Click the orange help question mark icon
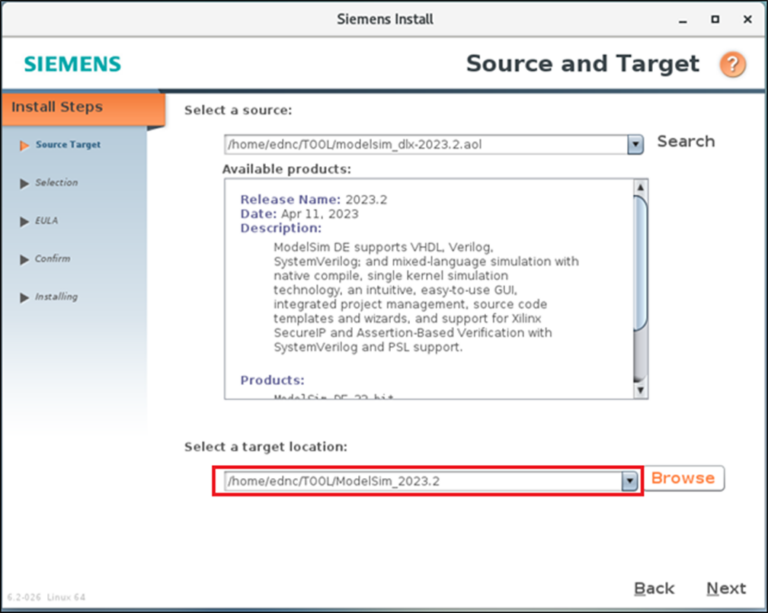Image resolution: width=768 pixels, height=613 pixels. tap(732, 65)
